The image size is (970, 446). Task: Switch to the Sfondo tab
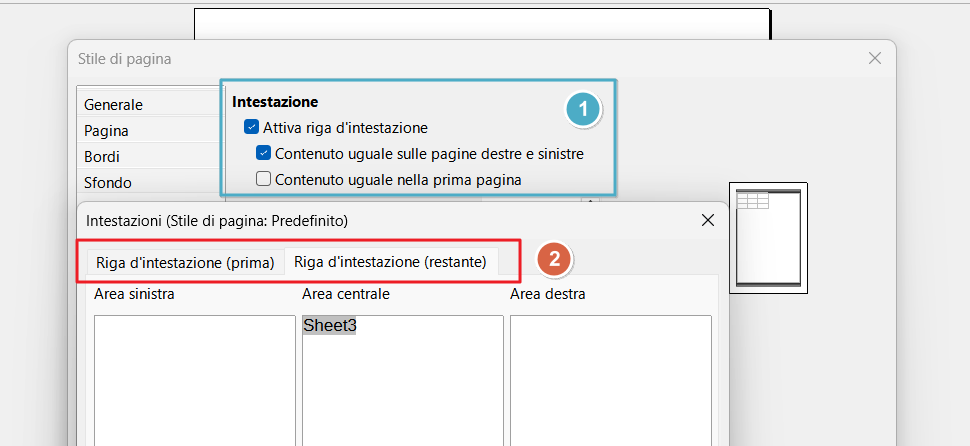107,182
